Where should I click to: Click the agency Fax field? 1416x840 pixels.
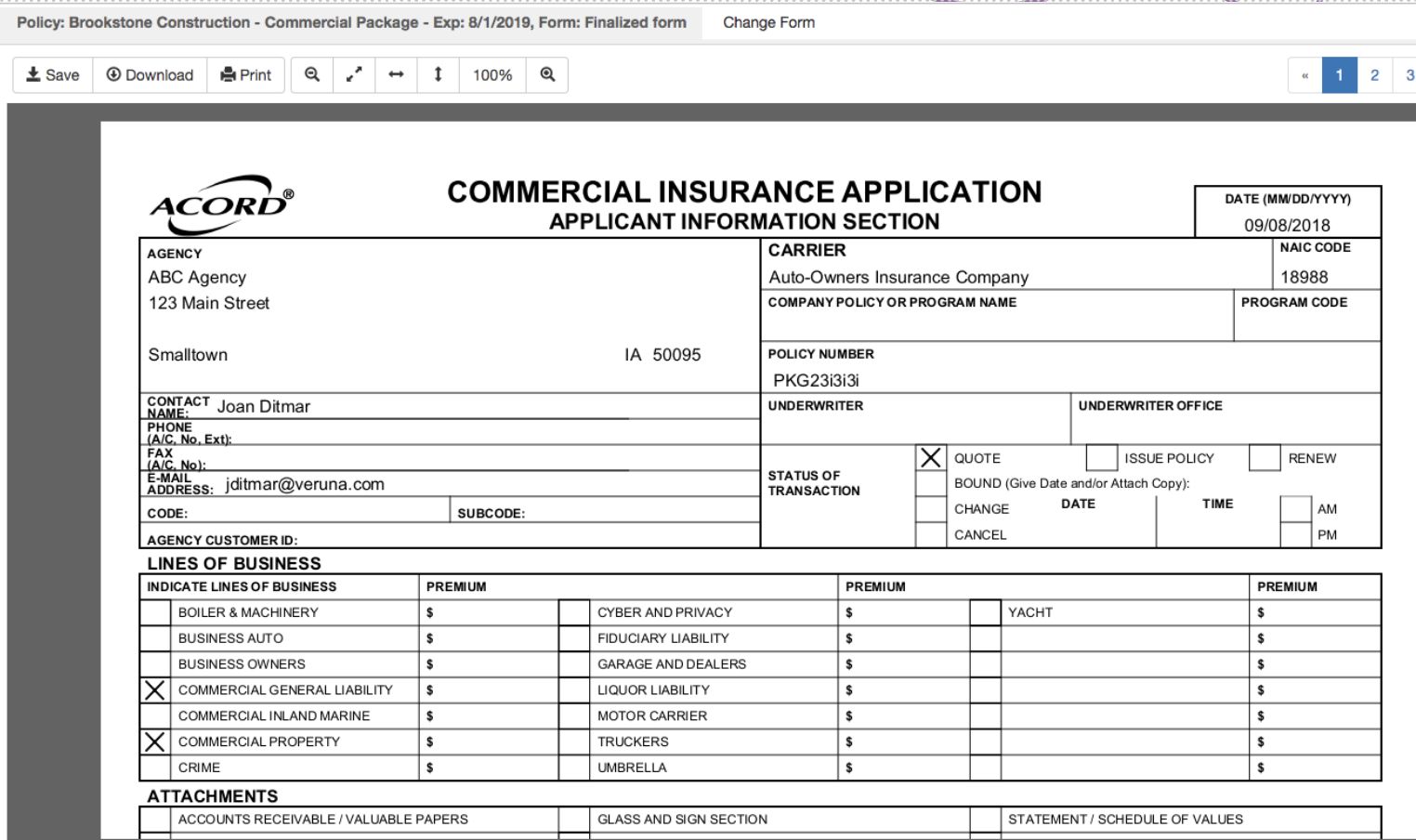483,458
